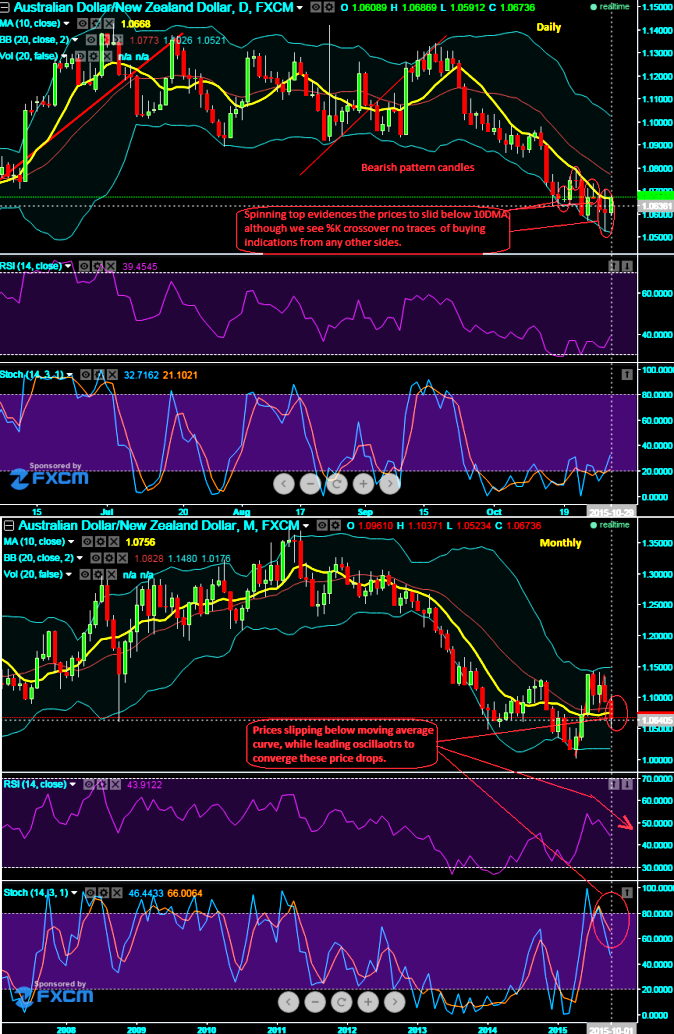Open BB (20, close, 2) settings on Monthly chart
The height and width of the screenshot is (1034, 674).
tap(109, 558)
